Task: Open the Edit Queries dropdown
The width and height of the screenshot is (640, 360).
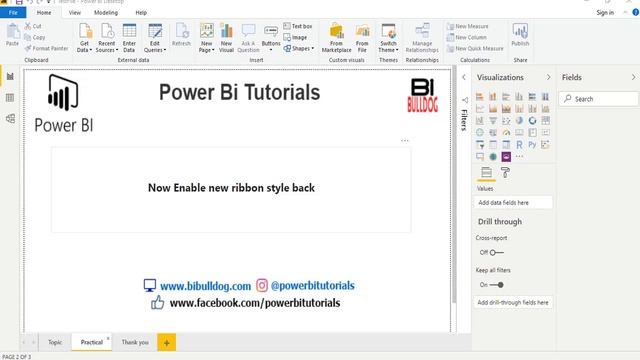Action: (155, 38)
